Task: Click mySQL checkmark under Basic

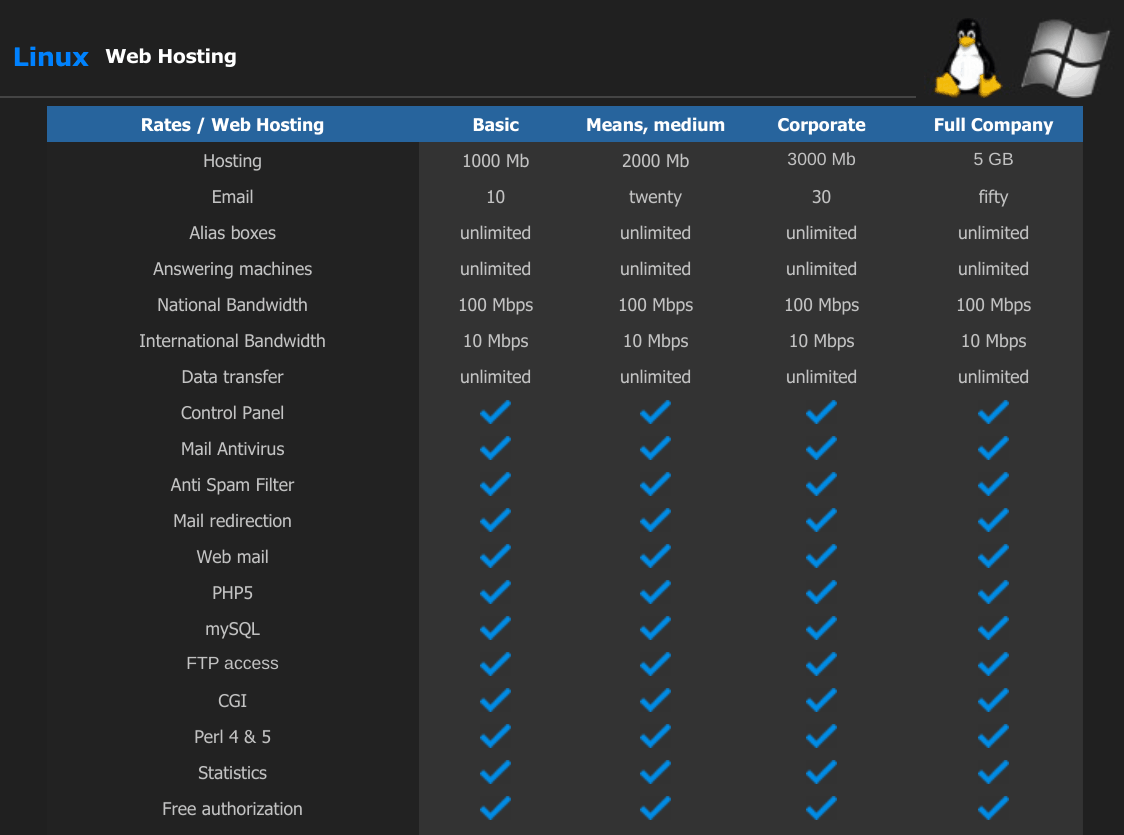Action: (495, 628)
